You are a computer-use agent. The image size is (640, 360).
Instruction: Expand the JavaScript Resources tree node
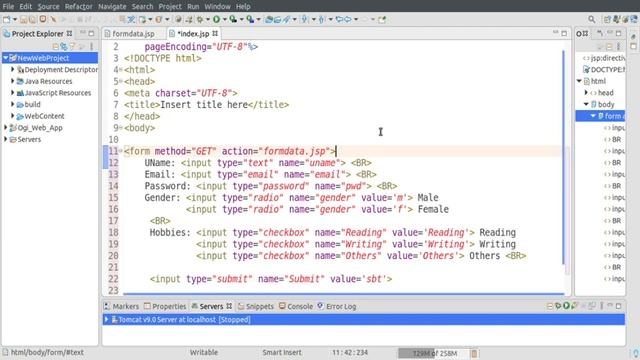(12, 93)
